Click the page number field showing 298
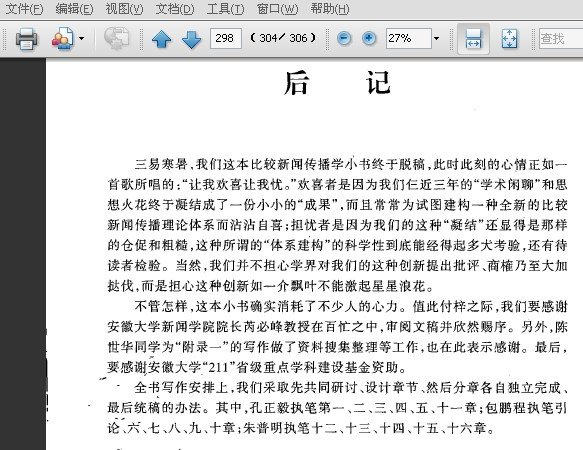Image resolution: width=583 pixels, height=450 pixels. click(x=226, y=38)
